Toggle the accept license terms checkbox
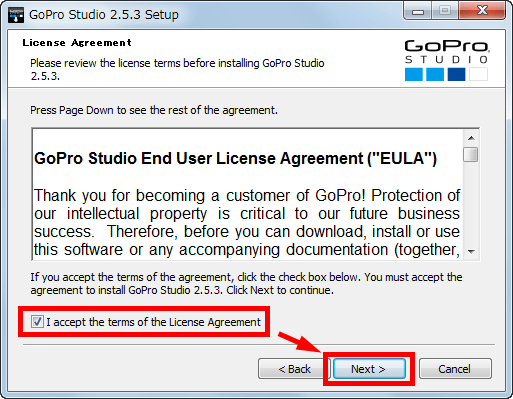Image resolution: width=513 pixels, height=399 pixels. [37, 322]
